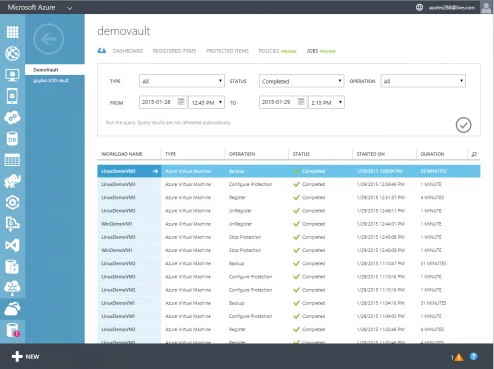Screen dimensions: 494x369
Task: Switch to the JOBS preview tab
Action: click(321, 51)
